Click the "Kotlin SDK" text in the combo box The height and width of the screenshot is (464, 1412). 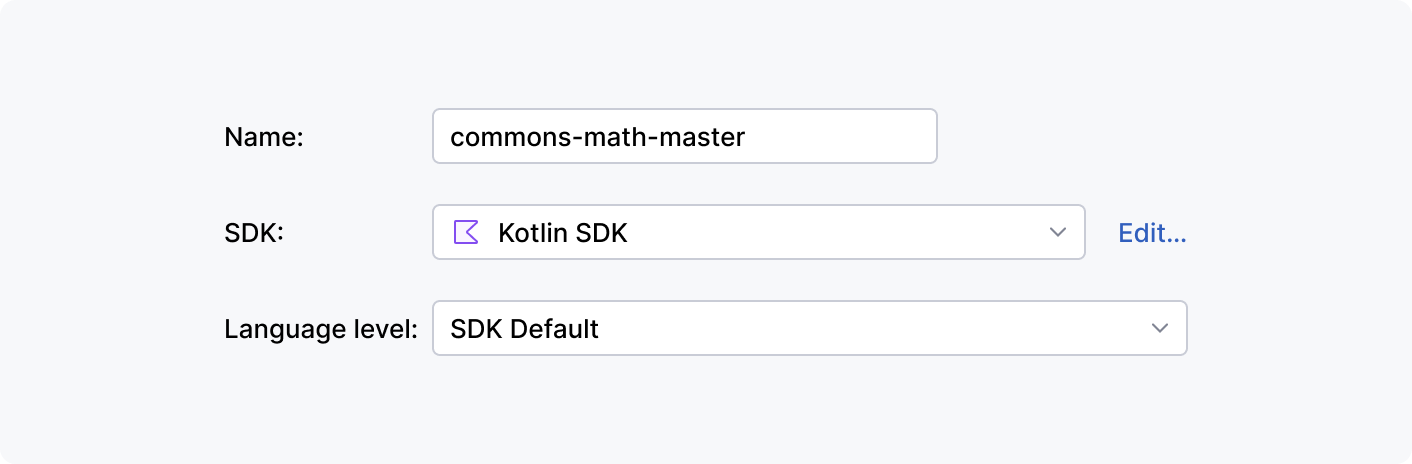[563, 233]
